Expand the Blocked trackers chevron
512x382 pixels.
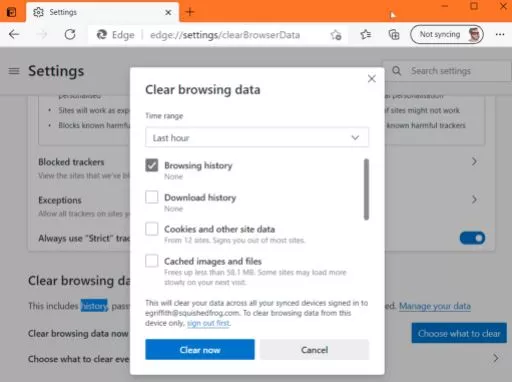click(474, 162)
